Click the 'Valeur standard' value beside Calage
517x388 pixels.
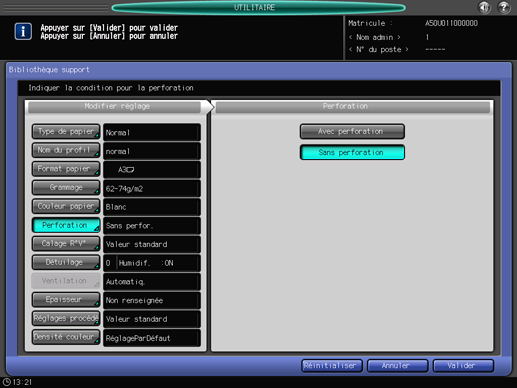coord(152,244)
